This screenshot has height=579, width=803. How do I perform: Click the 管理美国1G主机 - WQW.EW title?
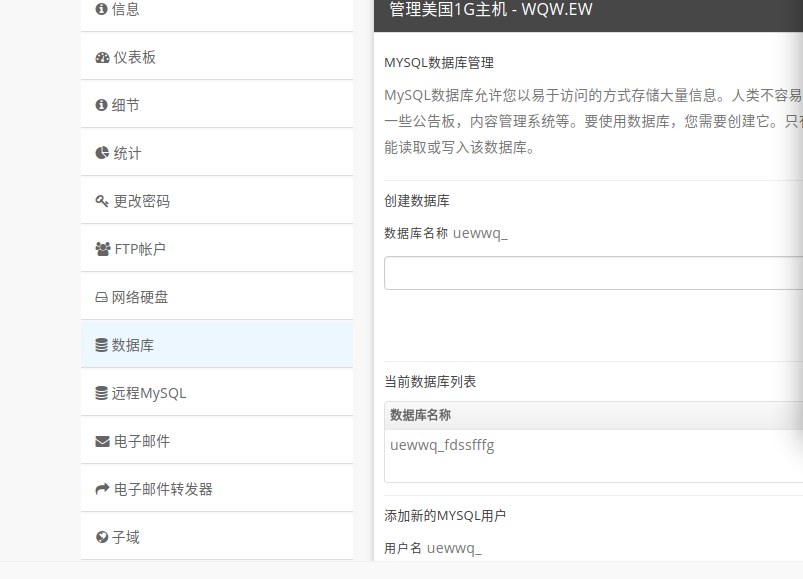click(491, 9)
